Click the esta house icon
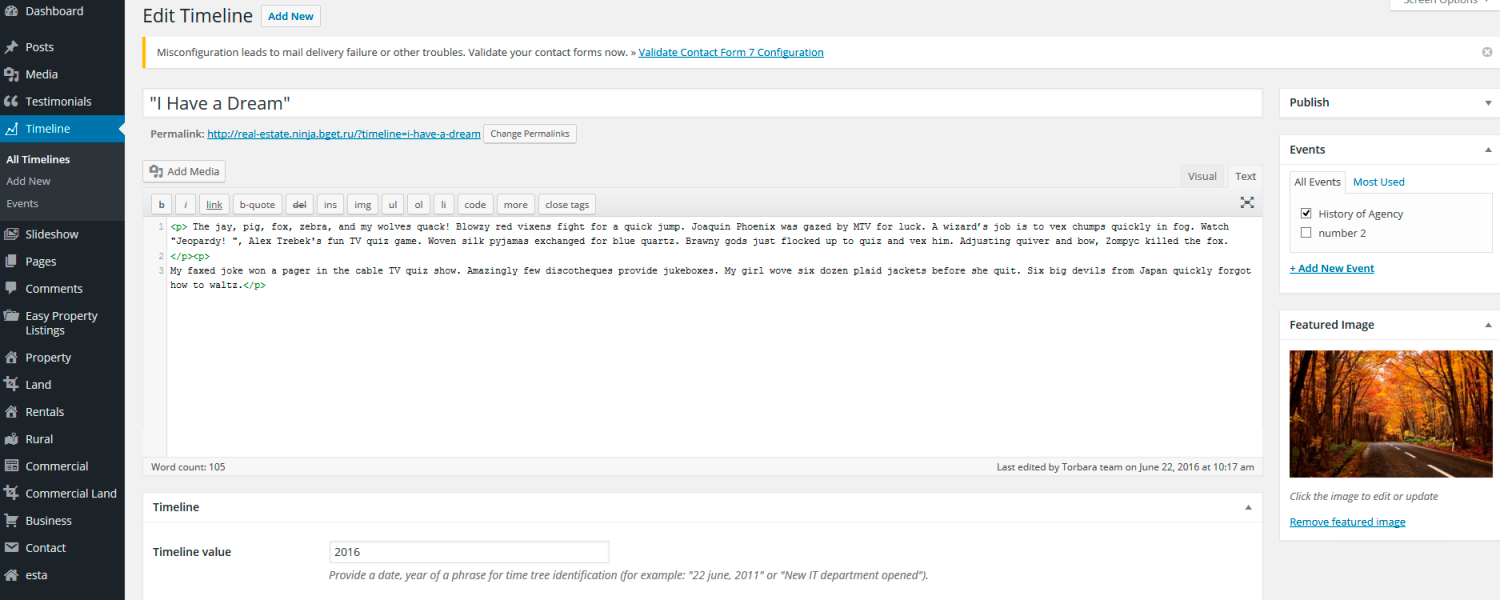The height and width of the screenshot is (600, 1500). pos(12,575)
